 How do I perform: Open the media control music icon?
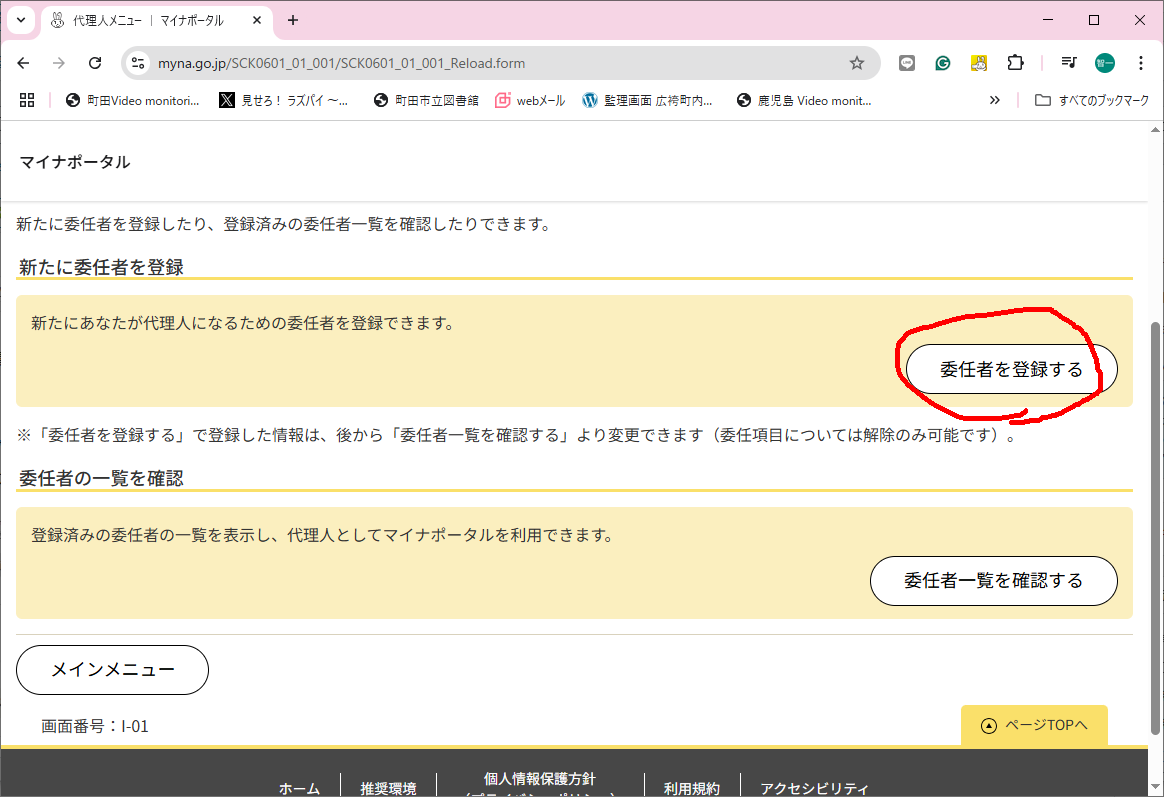pos(1068,63)
